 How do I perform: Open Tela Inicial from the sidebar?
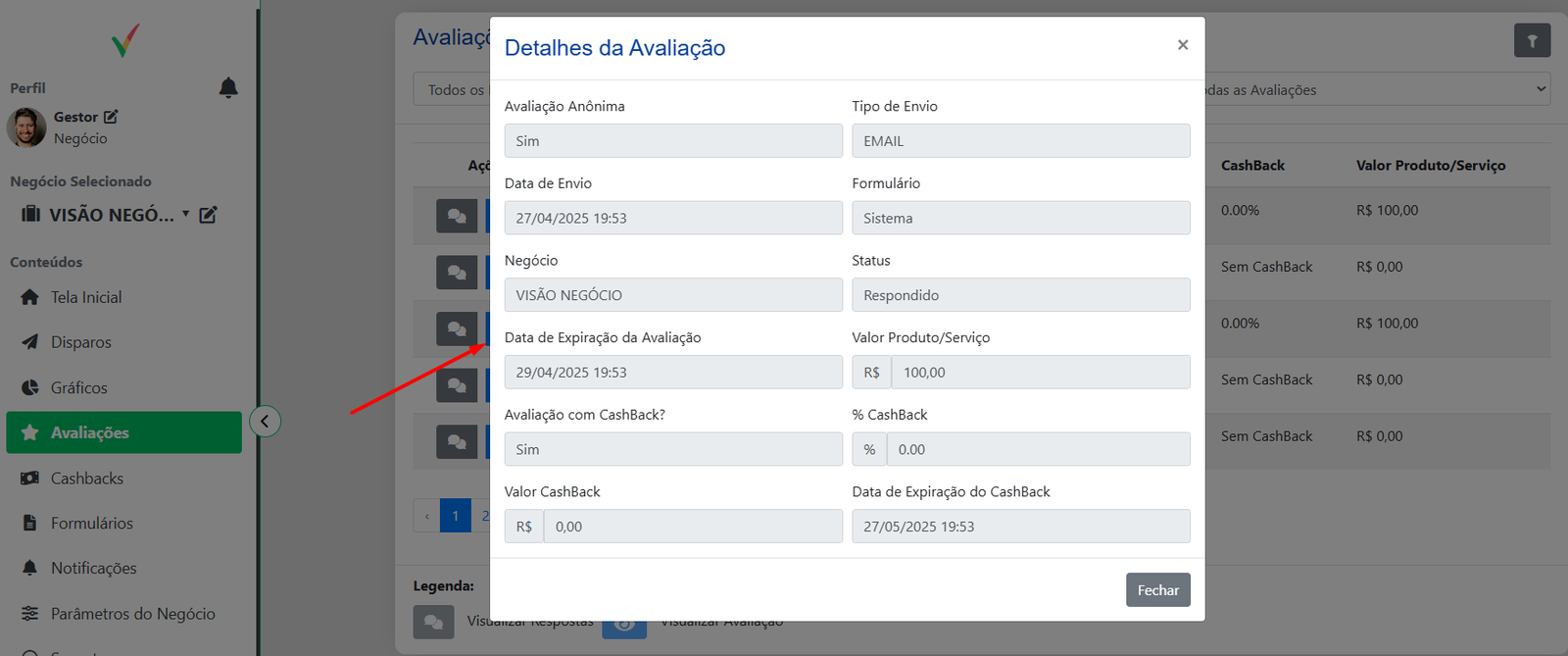coord(86,297)
